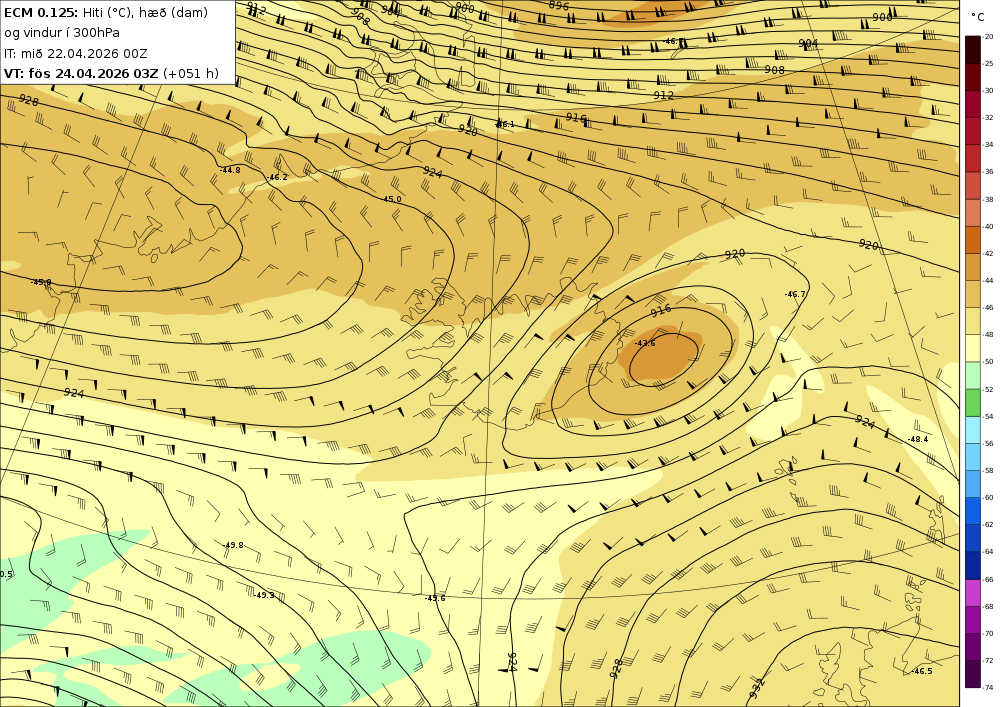Select the "VT: fös 24.04.2026 03Z" valid time
1000x707 pixels.
[81, 73]
